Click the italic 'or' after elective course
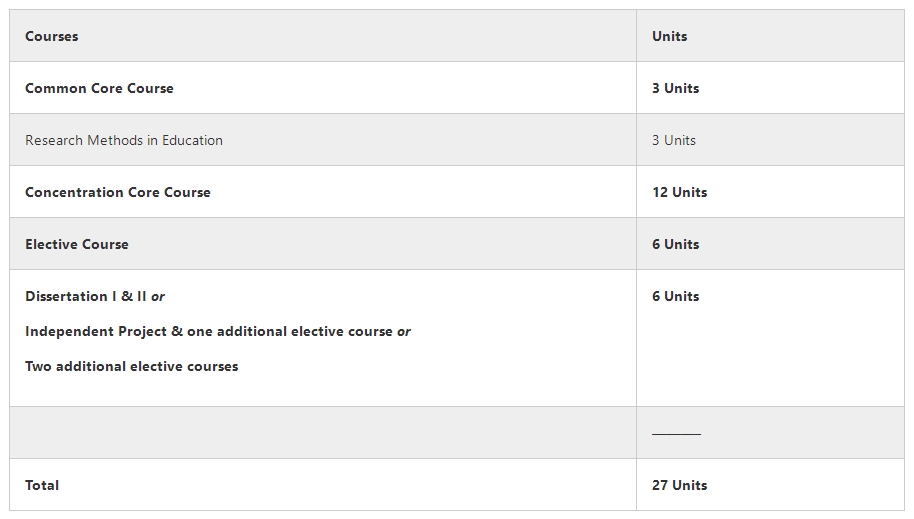 [x=404, y=332]
